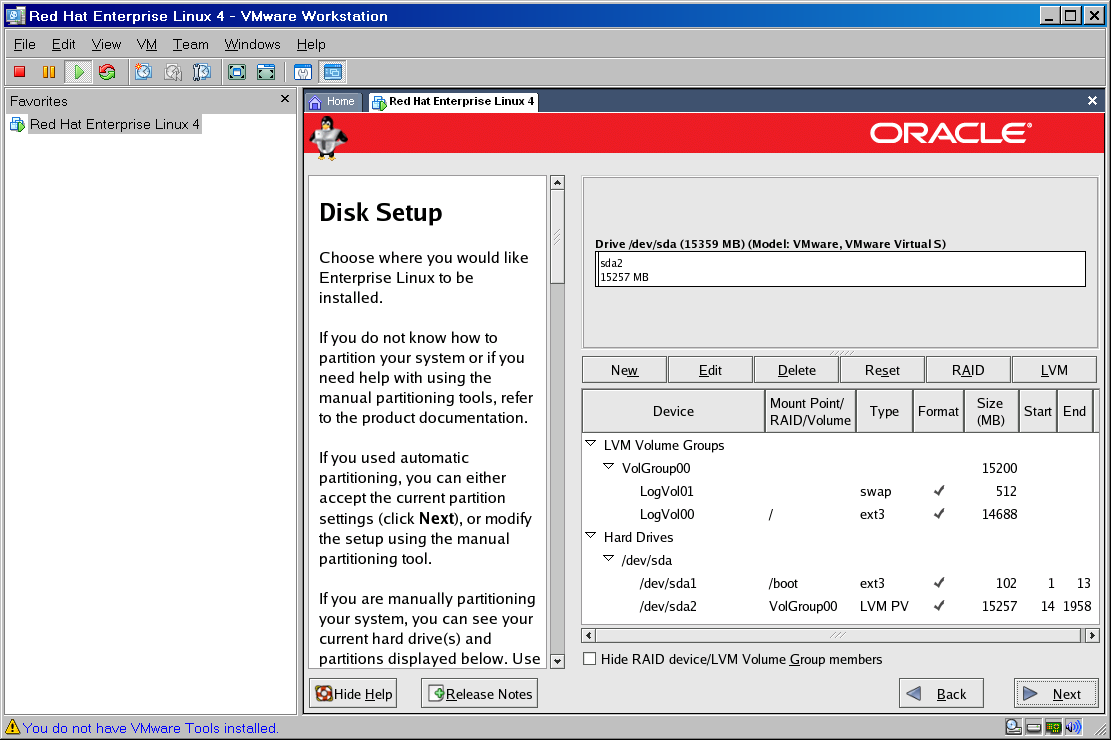This screenshot has width=1111, height=740.
Task: Click the network adapter status icon
Action: tap(1054, 727)
